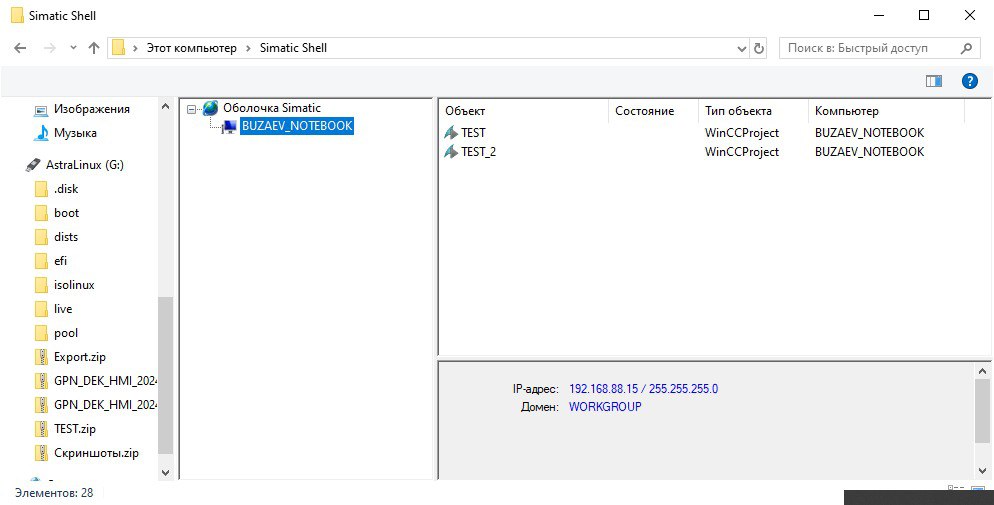The image size is (994, 505).
Task: Click the Export.zip archive icon
Action: 41,357
